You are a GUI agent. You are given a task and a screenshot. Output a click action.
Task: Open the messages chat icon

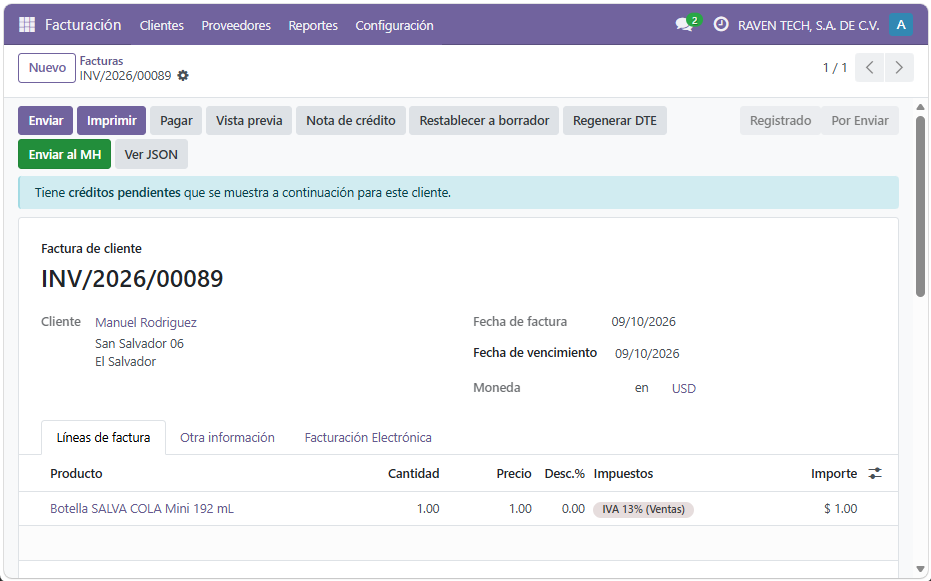click(x=685, y=25)
